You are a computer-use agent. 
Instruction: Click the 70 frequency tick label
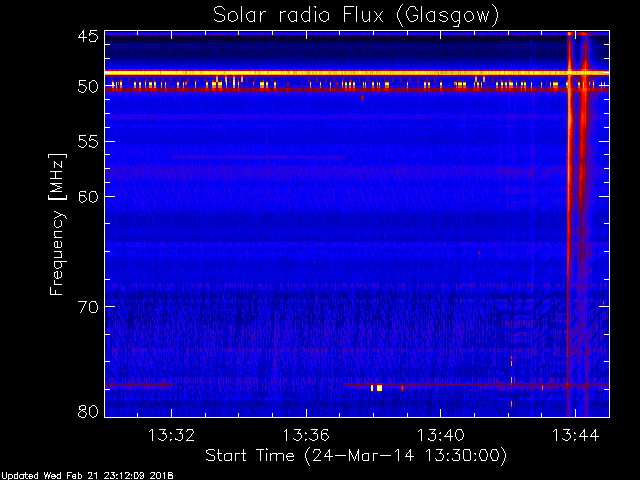(x=88, y=307)
